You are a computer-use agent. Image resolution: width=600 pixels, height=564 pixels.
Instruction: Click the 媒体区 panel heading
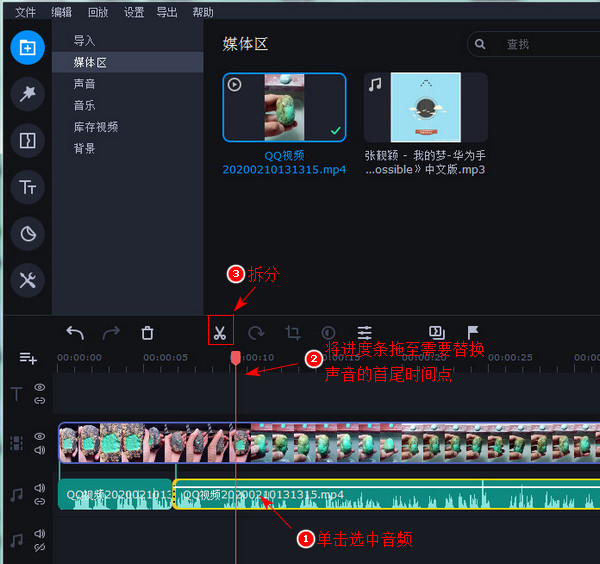(245, 44)
